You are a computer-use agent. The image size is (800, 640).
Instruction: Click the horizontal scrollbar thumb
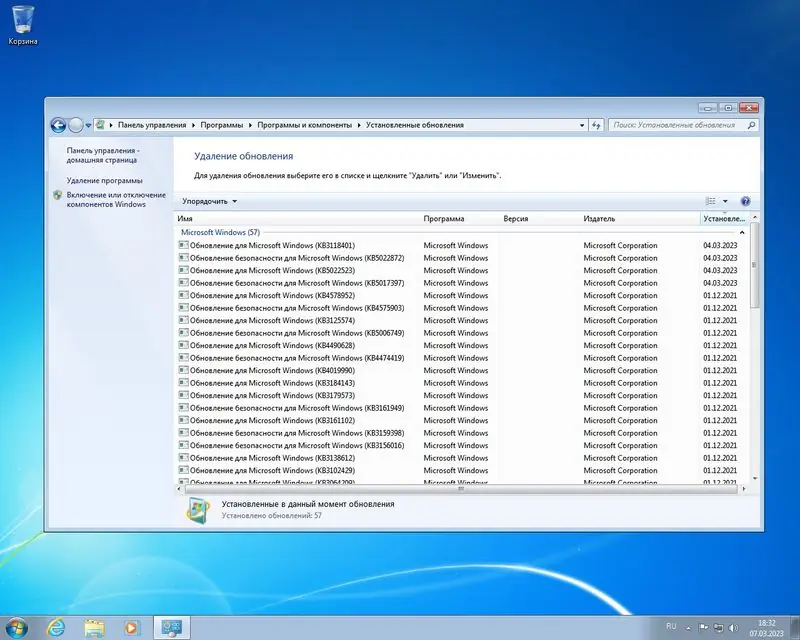[x=461, y=489]
